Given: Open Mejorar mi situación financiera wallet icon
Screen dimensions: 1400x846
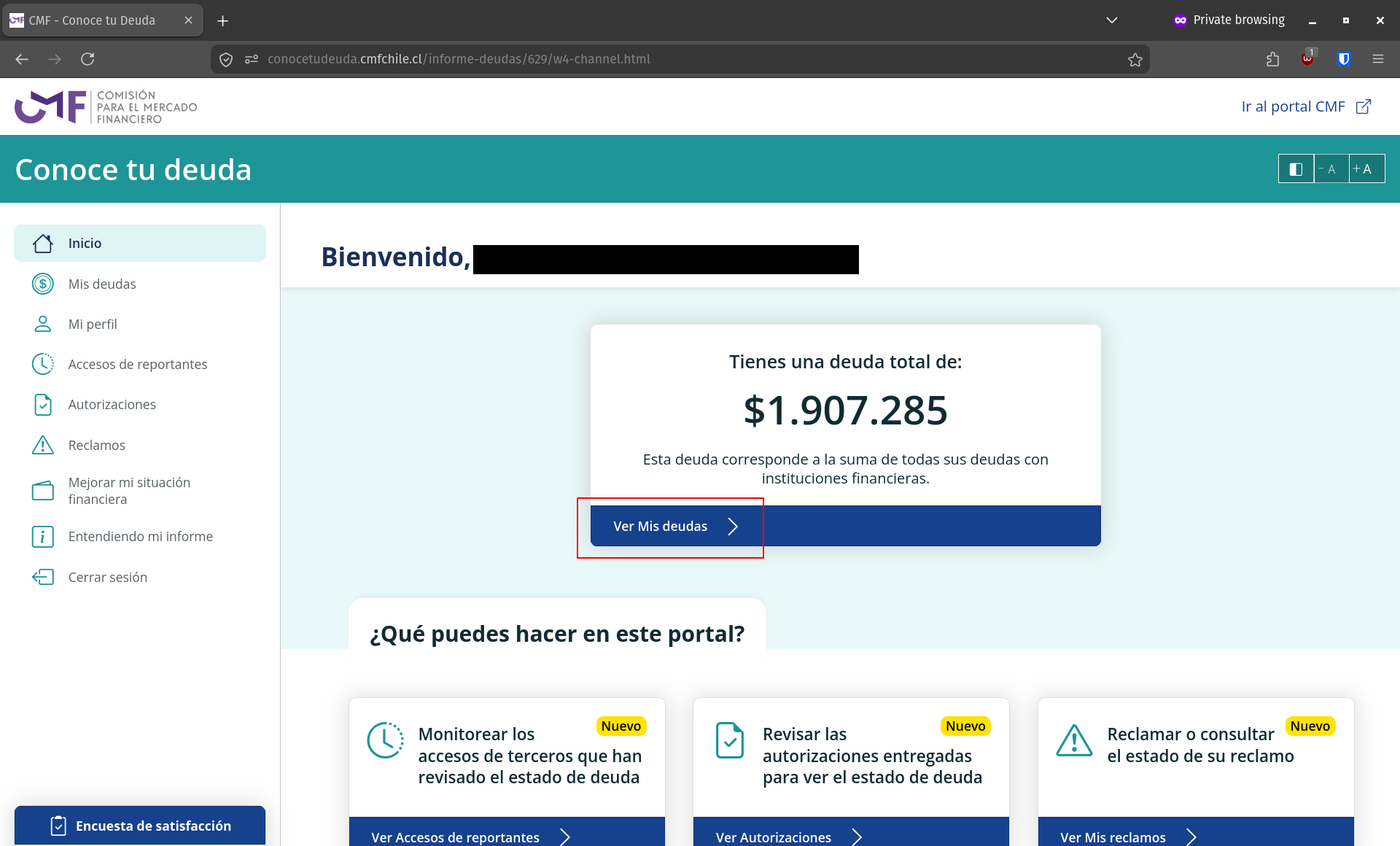Looking at the screenshot, I should [43, 491].
